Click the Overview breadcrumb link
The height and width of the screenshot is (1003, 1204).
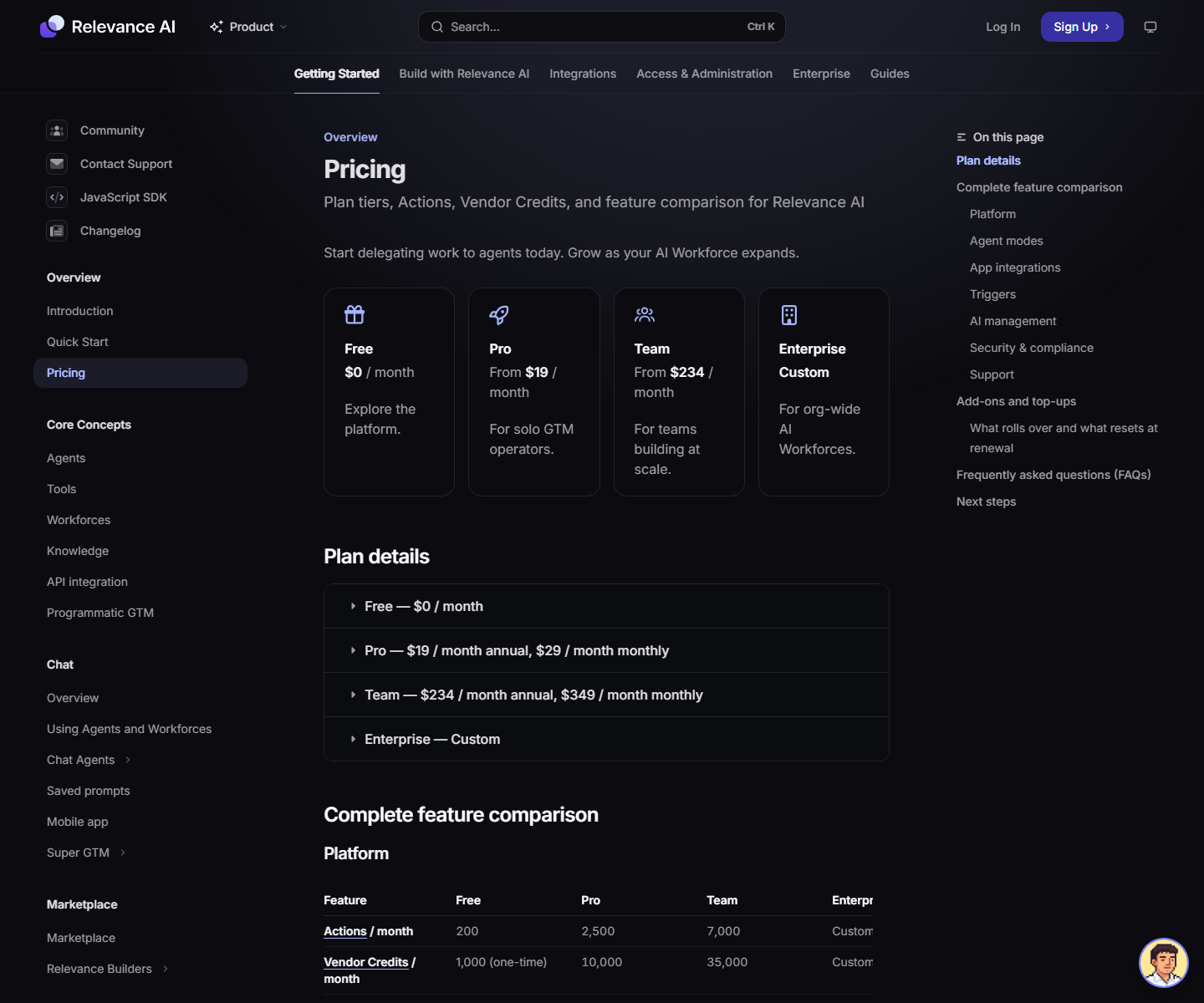[x=350, y=137]
